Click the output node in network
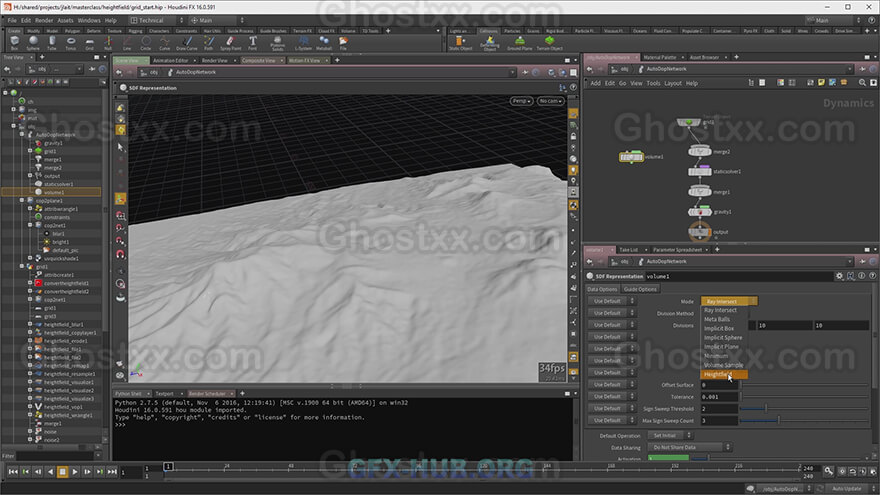Screen dimensions: 880x495 pyautogui.click(x=700, y=231)
